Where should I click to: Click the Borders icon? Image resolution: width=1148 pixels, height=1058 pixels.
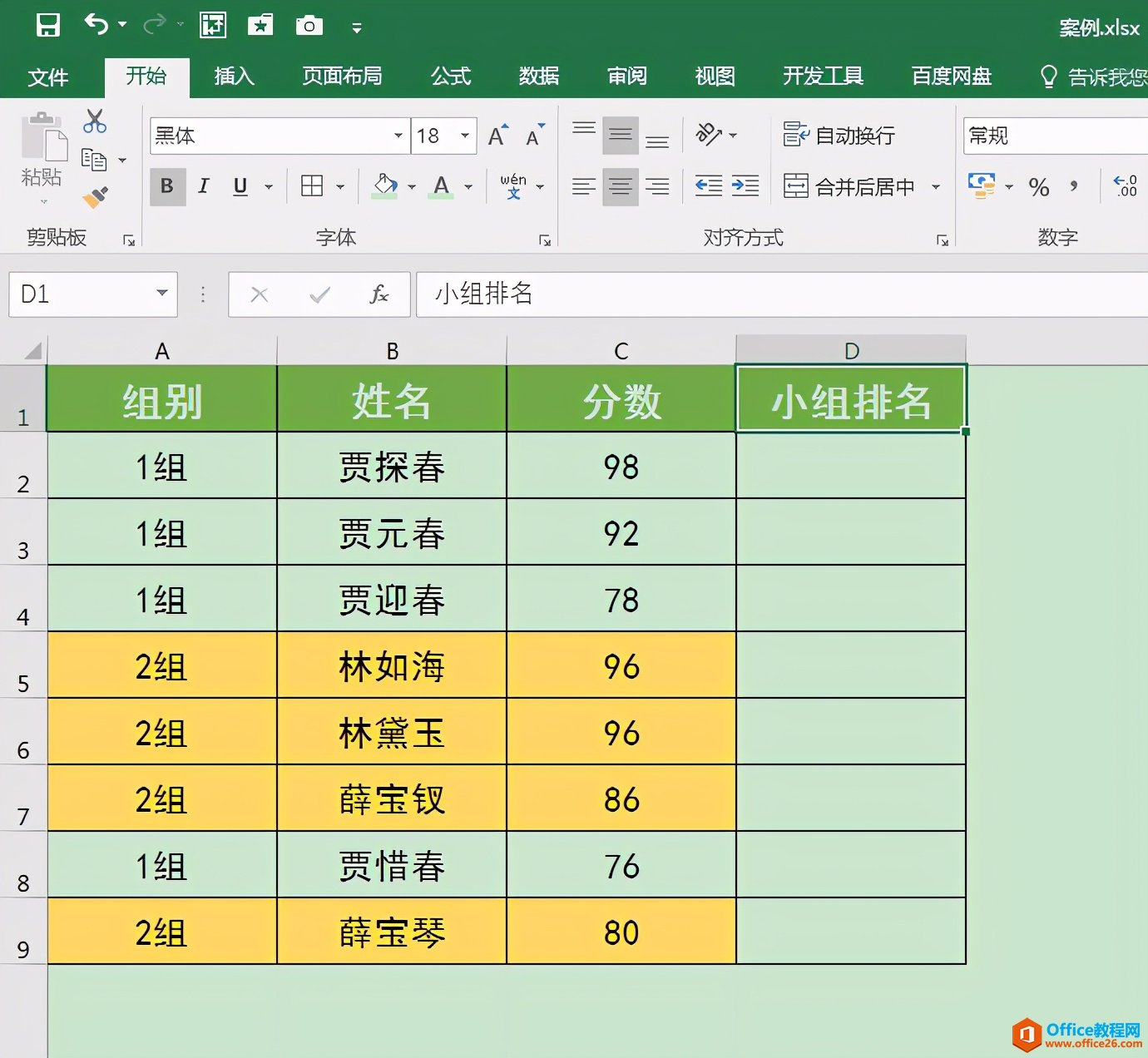312,186
